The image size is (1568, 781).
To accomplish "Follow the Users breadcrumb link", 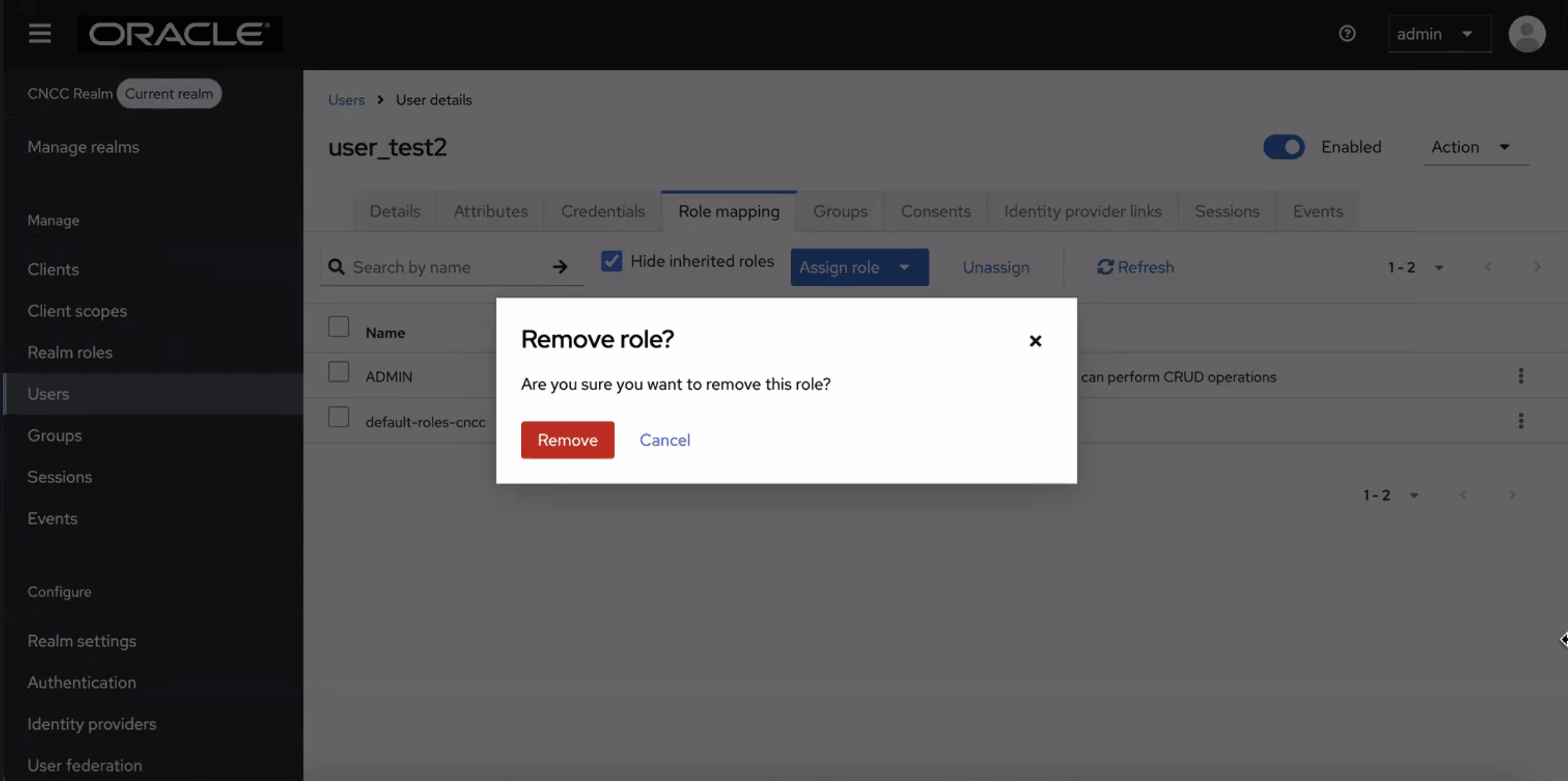I will point(346,100).
